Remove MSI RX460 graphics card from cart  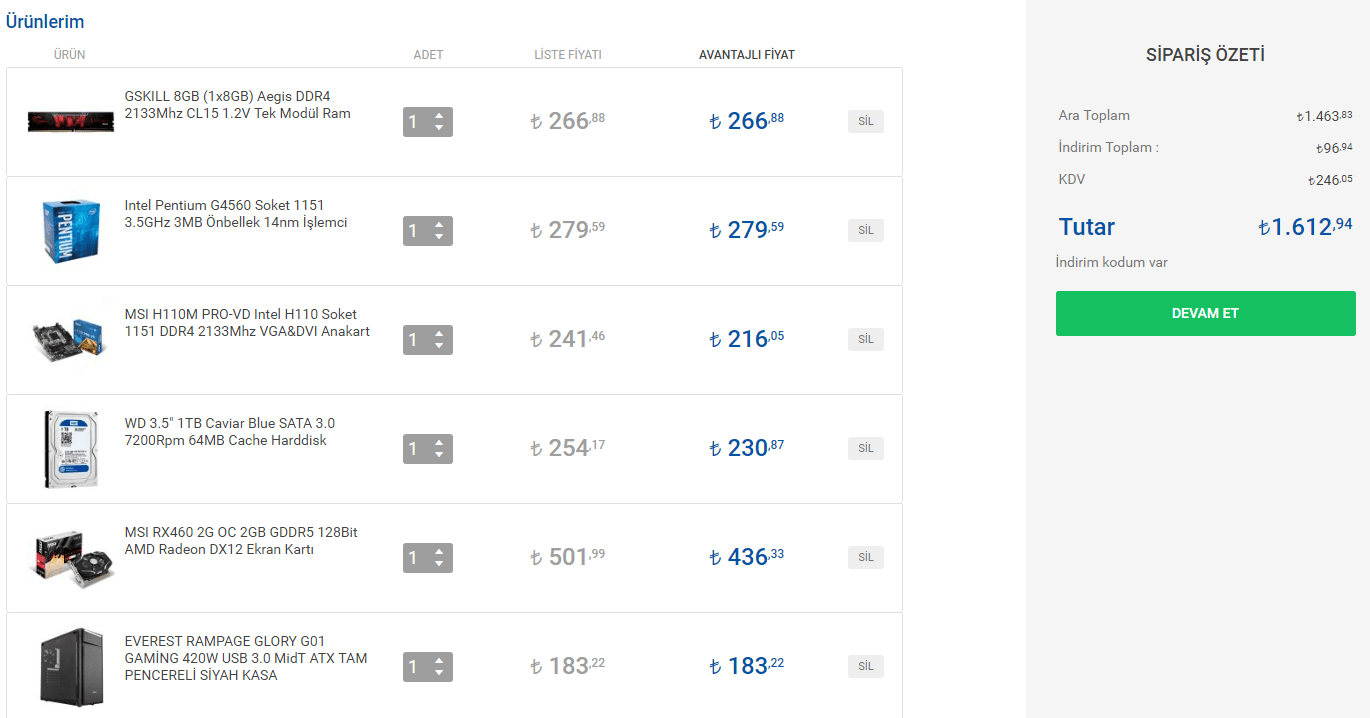point(866,558)
